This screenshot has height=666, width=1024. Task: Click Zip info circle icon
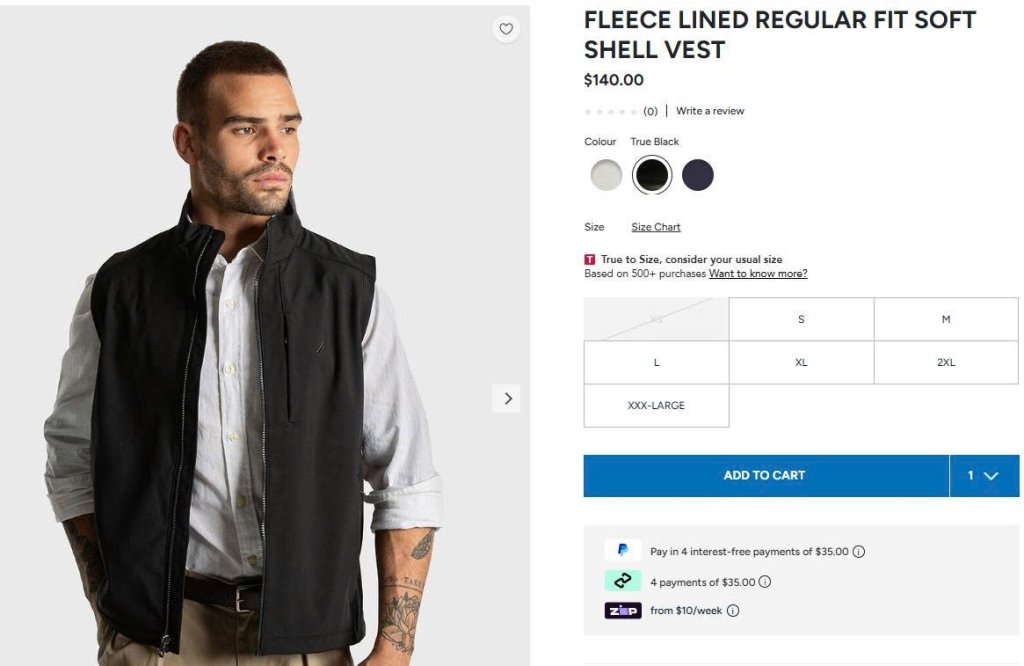pyautogui.click(x=732, y=610)
